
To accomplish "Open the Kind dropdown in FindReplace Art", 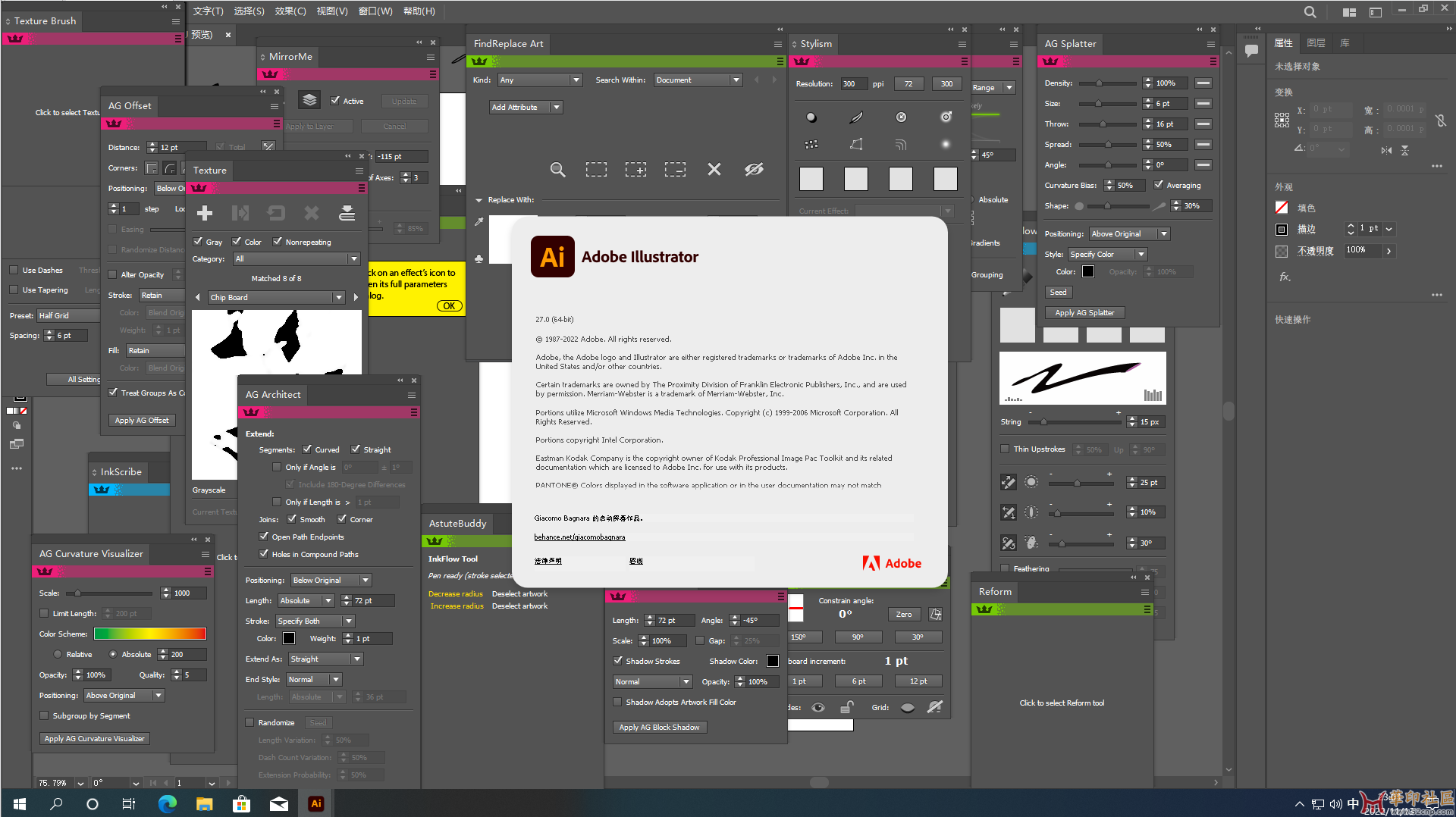I will (540, 80).
